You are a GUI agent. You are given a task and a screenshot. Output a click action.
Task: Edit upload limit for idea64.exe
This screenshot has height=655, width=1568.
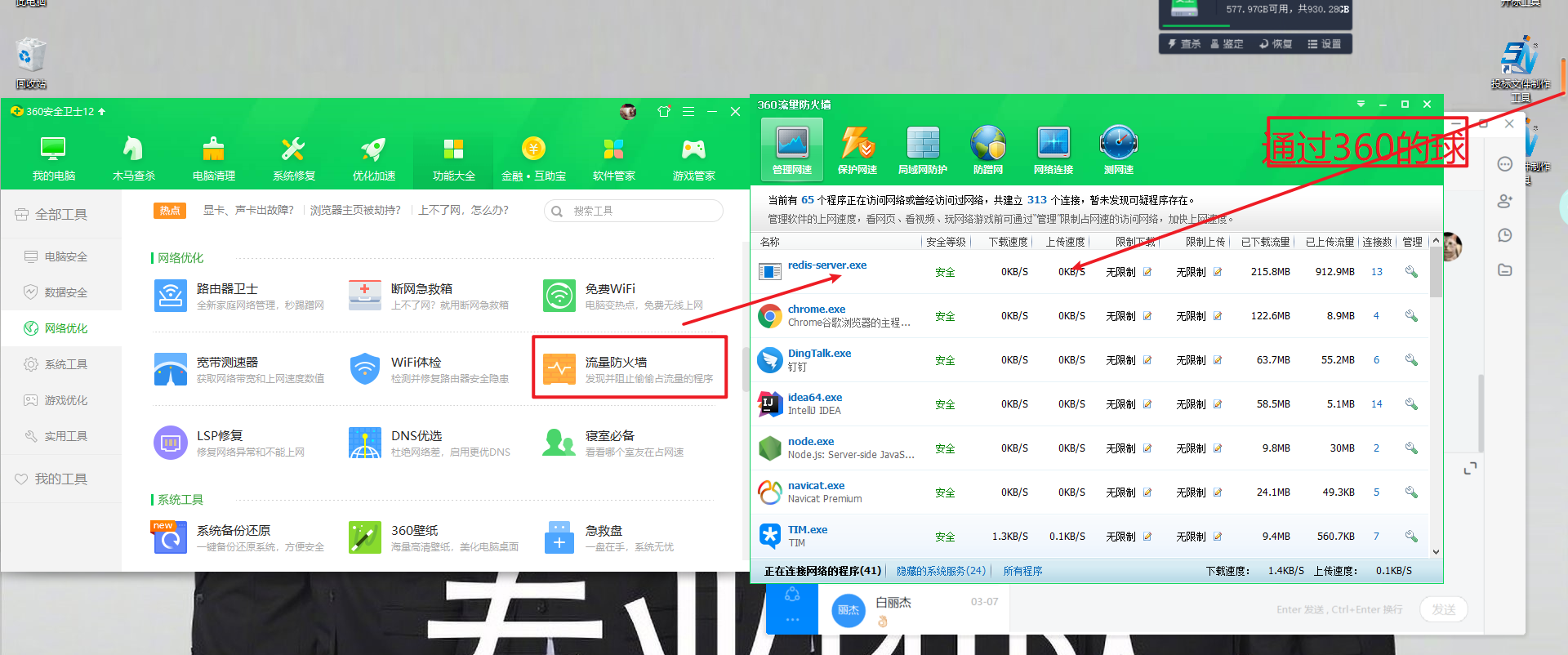[x=1218, y=404]
